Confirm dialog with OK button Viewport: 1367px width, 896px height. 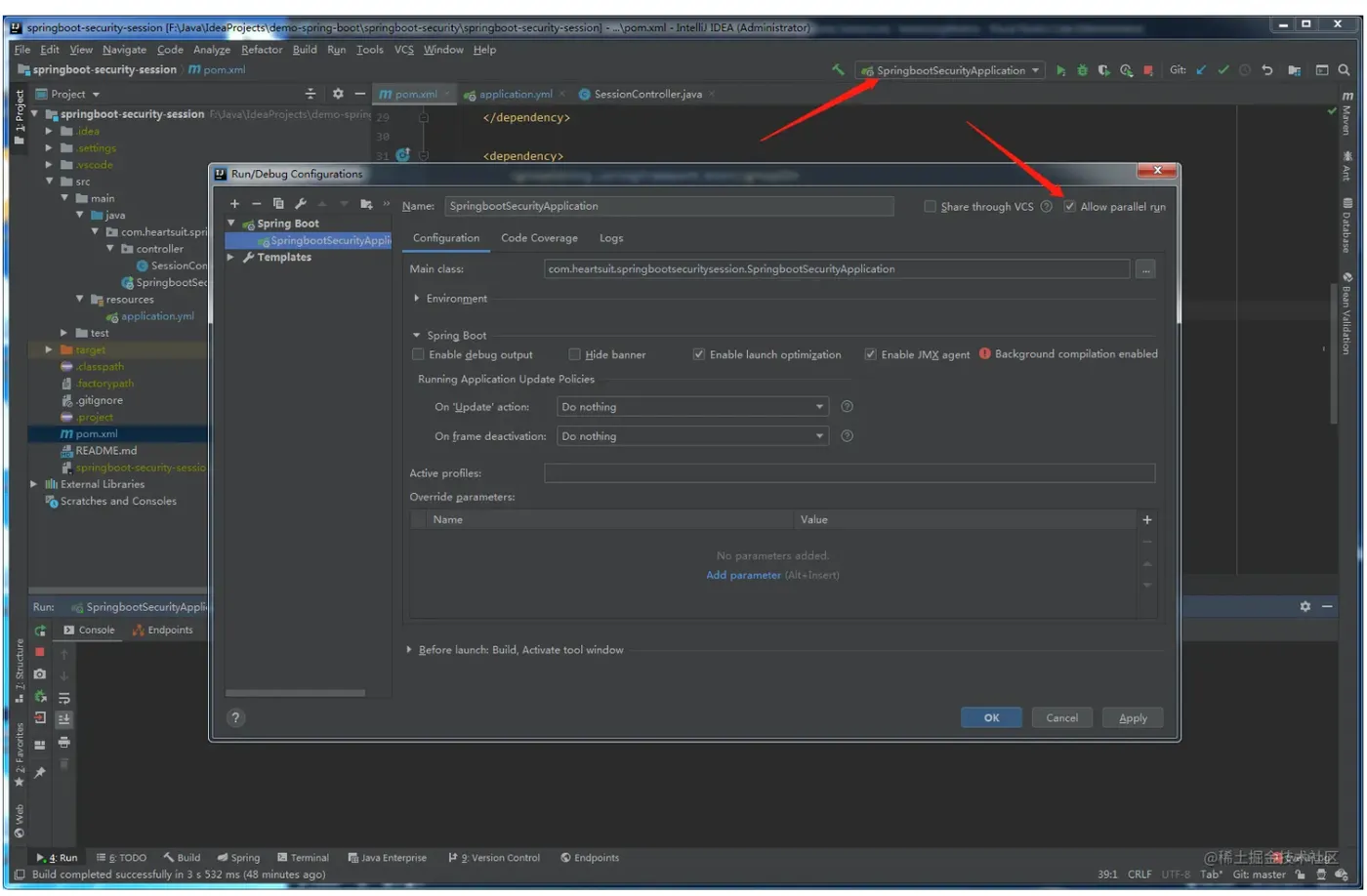pos(991,718)
